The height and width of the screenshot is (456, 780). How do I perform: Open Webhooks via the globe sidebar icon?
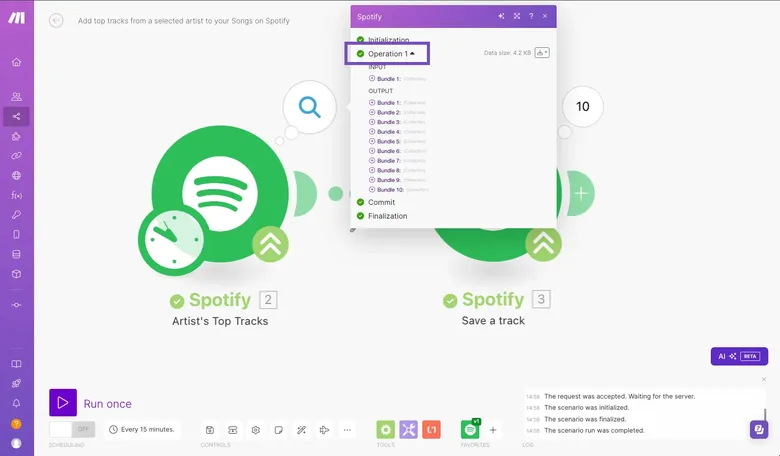16,175
